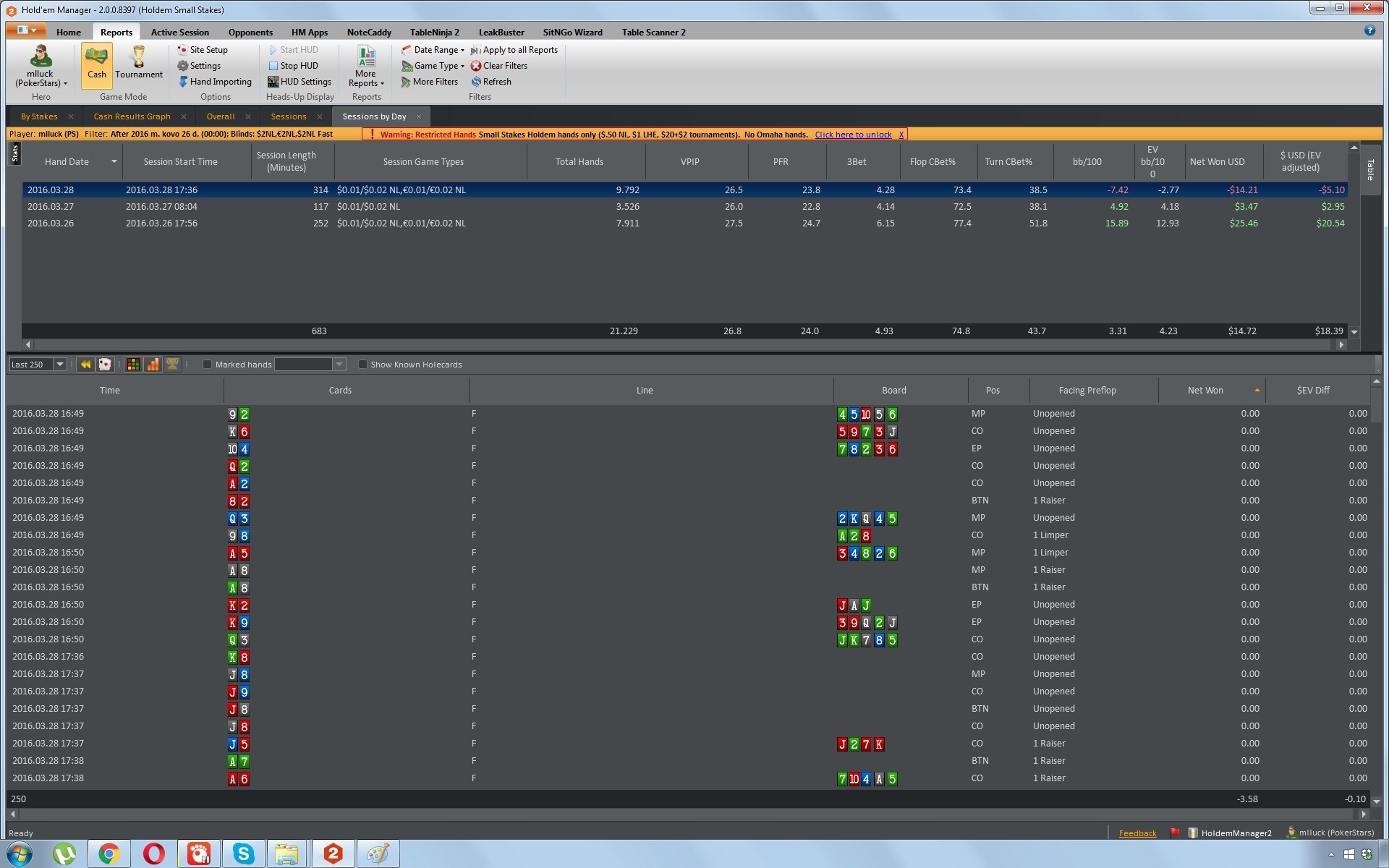
Task: Open the NoteCaddy tab
Action: click(x=369, y=32)
